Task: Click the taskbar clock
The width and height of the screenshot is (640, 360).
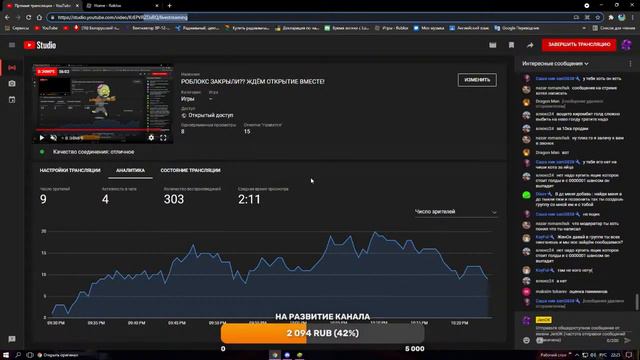Action: tap(616, 355)
